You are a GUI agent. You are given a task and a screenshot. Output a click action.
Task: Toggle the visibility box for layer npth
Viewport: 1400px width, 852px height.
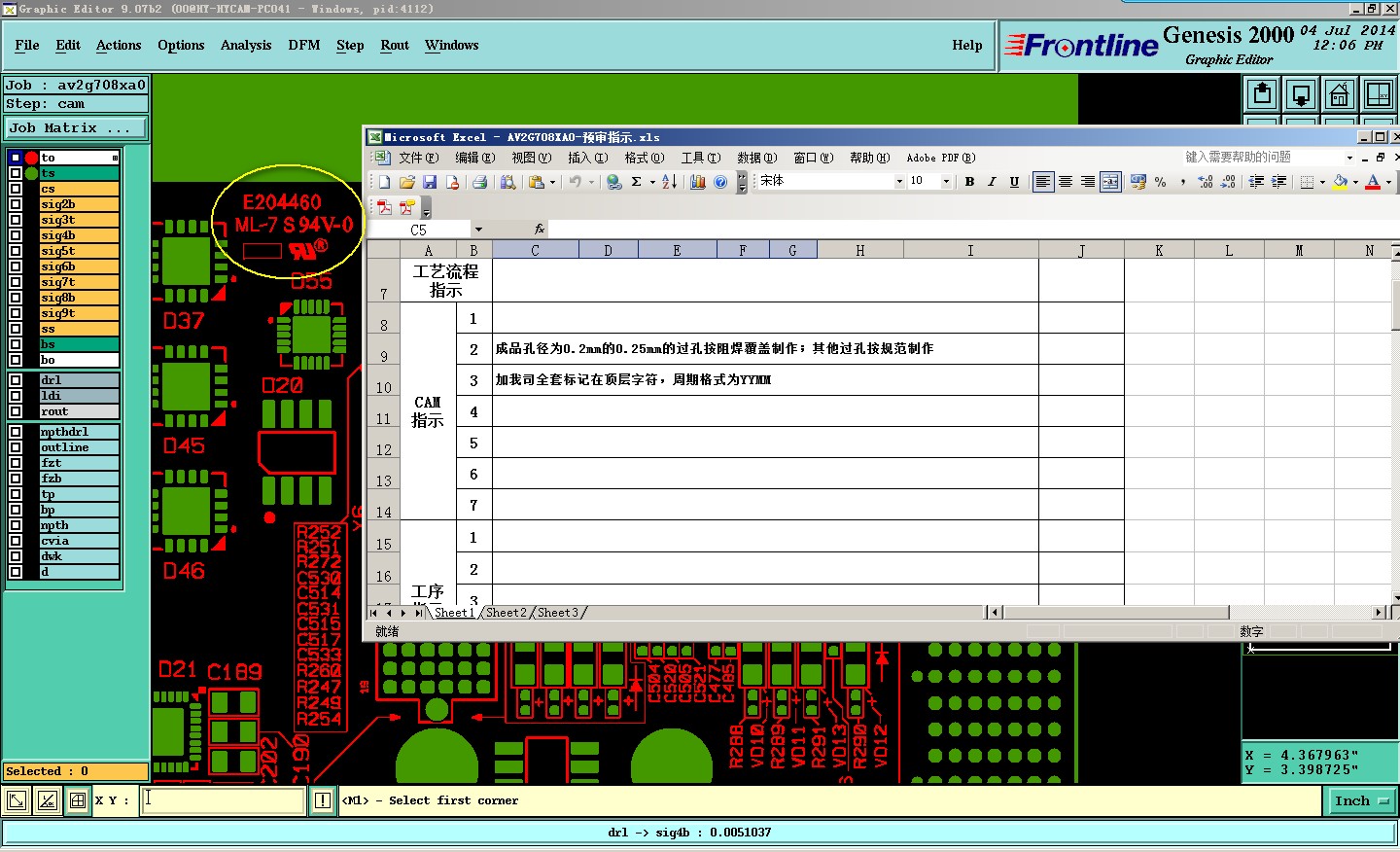16,525
